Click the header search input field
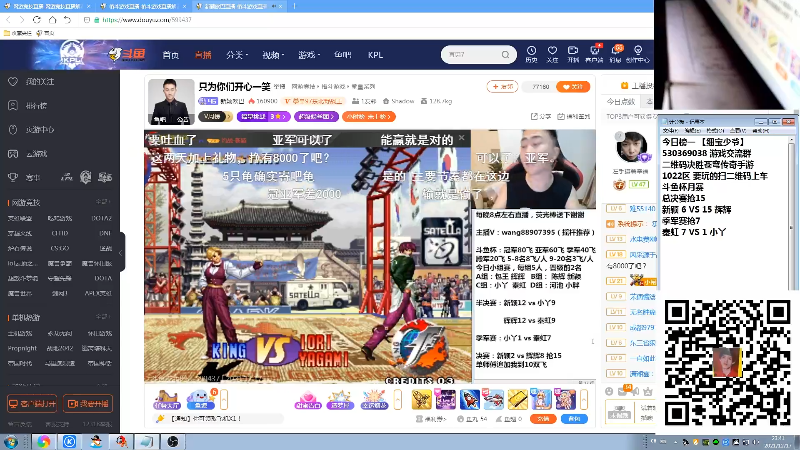This screenshot has width=800, height=450. click(472, 55)
